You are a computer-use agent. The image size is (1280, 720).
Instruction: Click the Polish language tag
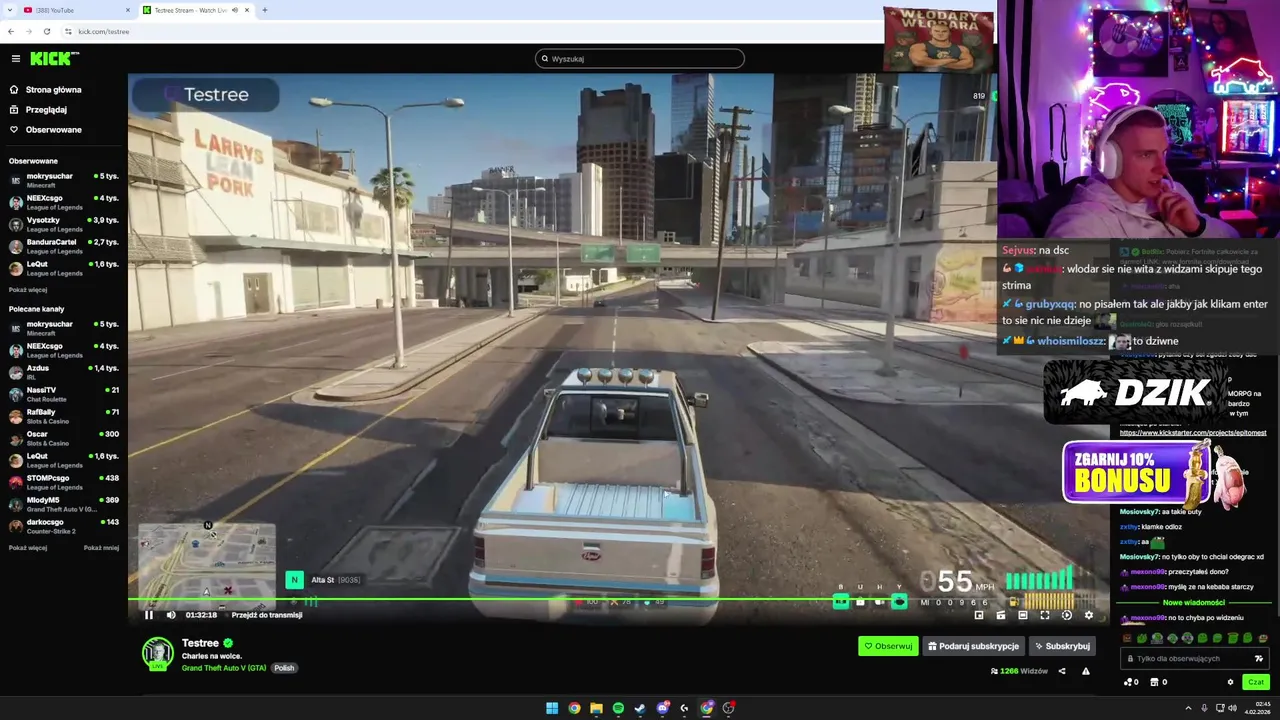[x=285, y=668]
